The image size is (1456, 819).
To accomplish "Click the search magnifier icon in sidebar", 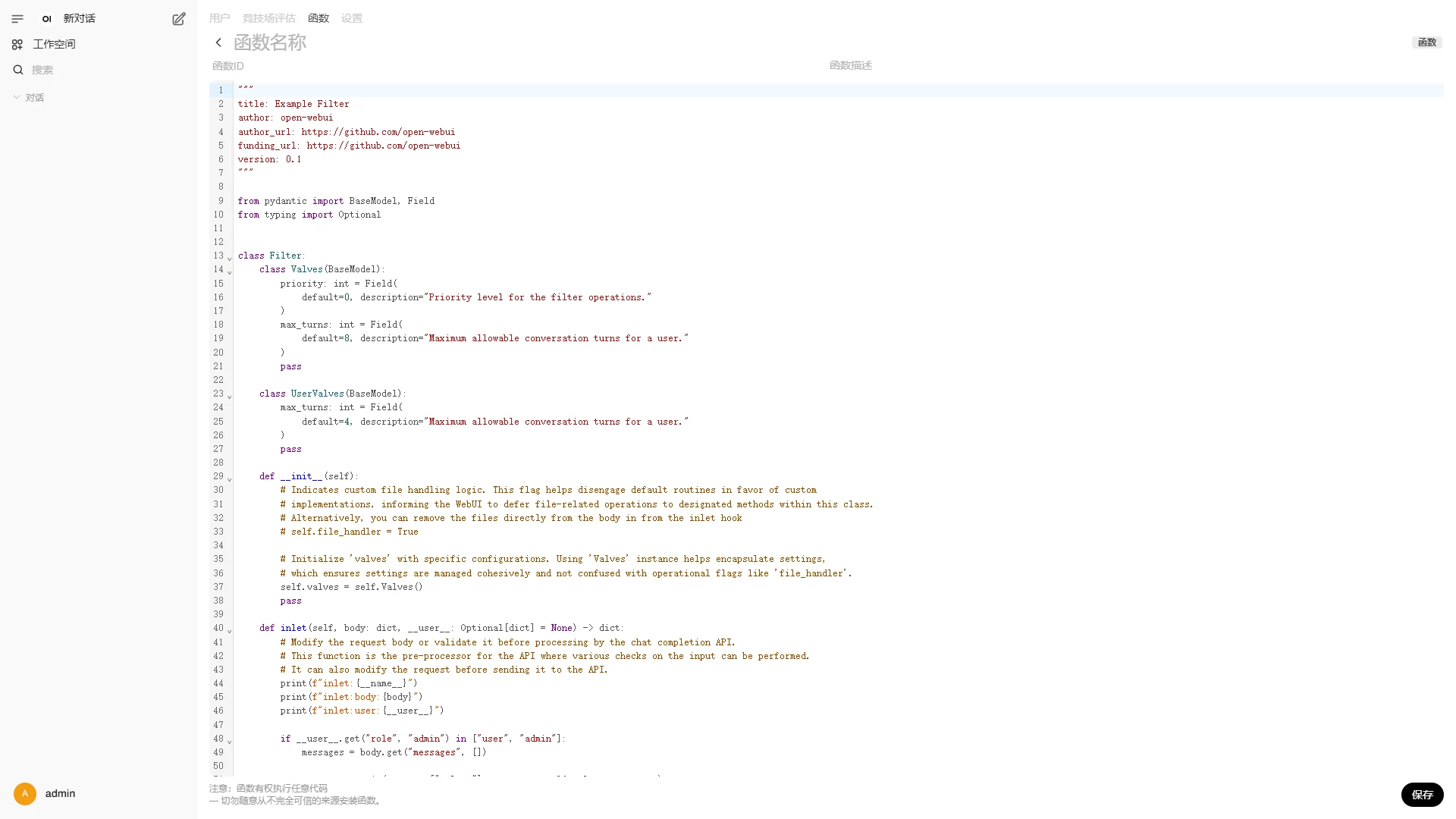I will (18, 69).
